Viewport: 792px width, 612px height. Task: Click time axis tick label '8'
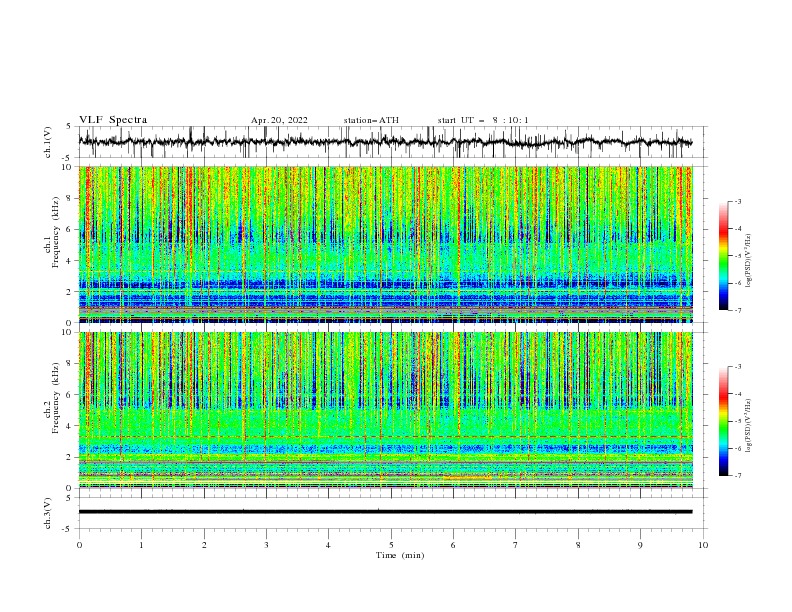pyautogui.click(x=578, y=545)
